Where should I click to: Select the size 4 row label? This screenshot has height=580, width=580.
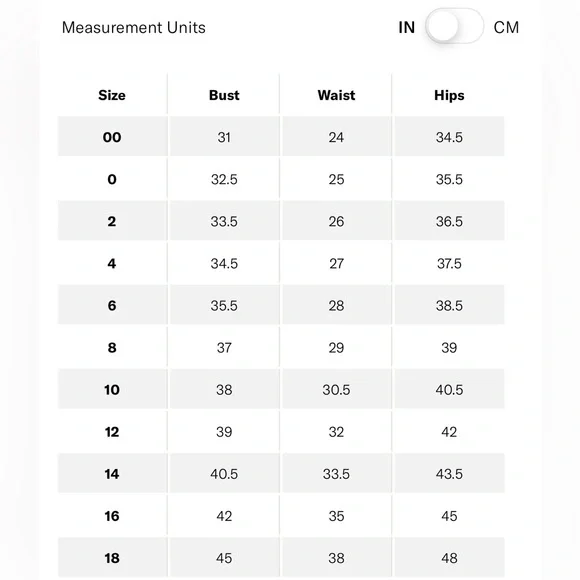click(x=112, y=264)
